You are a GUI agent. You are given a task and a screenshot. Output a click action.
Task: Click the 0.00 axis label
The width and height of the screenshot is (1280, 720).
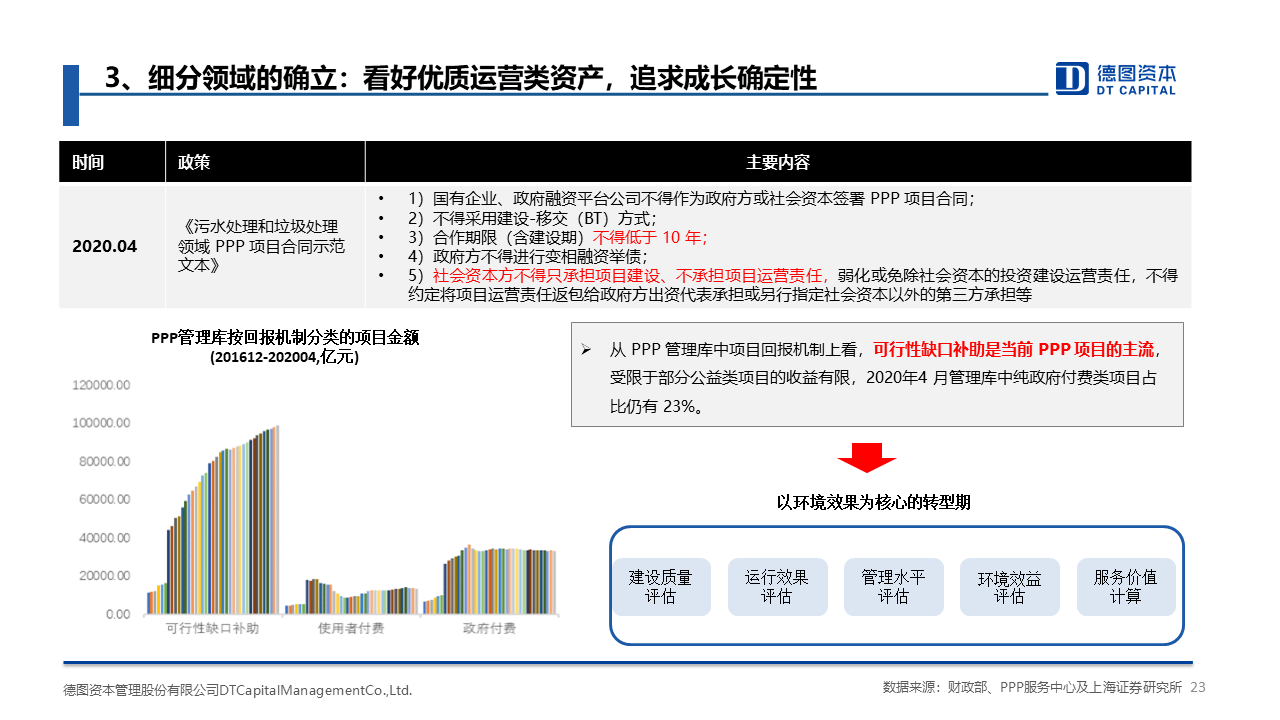(x=118, y=614)
